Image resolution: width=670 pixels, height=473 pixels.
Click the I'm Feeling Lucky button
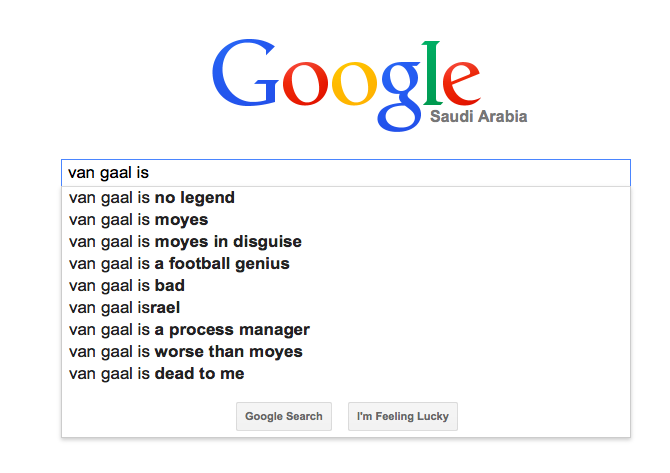pyautogui.click(x=403, y=416)
